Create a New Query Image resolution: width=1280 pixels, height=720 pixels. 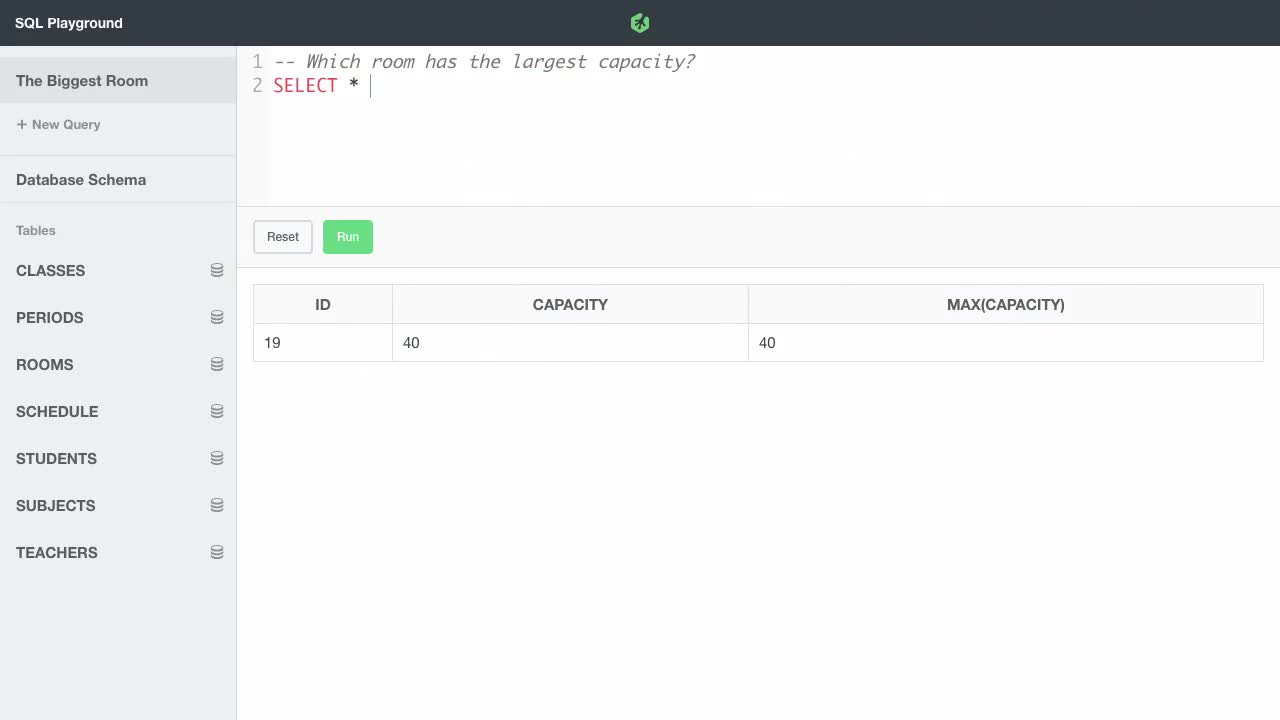tap(57, 124)
